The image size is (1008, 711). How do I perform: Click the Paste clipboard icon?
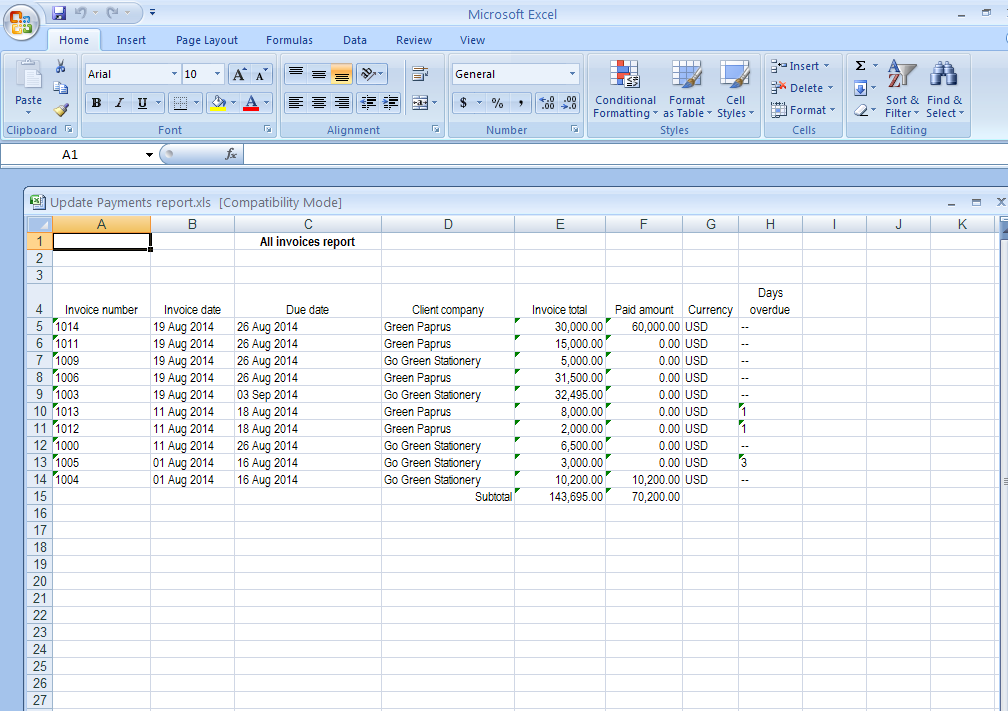(x=28, y=75)
